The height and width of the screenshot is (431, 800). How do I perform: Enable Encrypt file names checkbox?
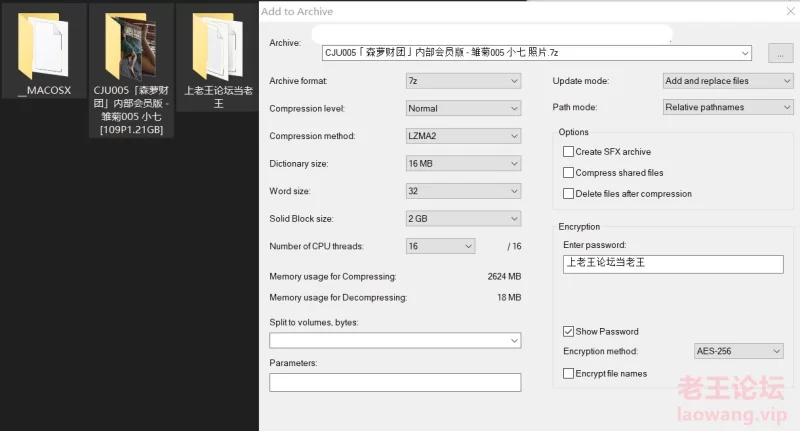569,373
